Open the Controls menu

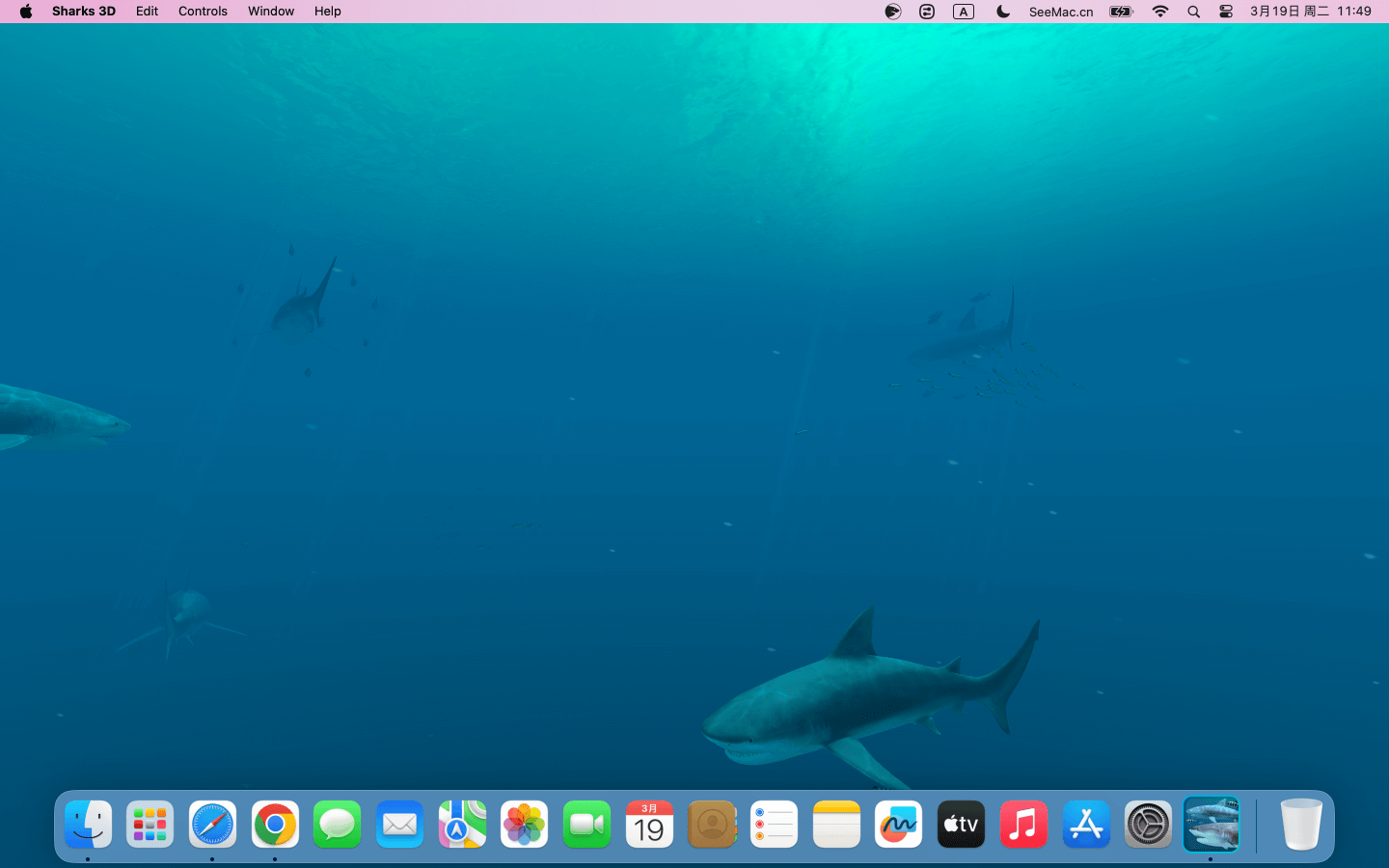203,12
